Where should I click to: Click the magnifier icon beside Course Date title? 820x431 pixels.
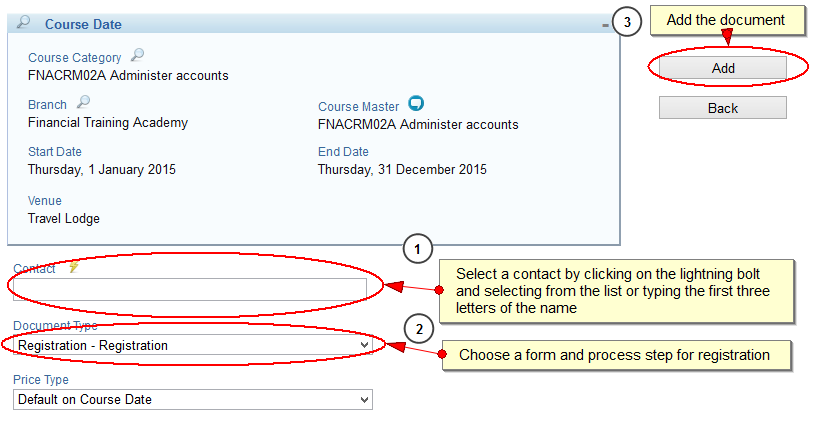click(x=24, y=22)
